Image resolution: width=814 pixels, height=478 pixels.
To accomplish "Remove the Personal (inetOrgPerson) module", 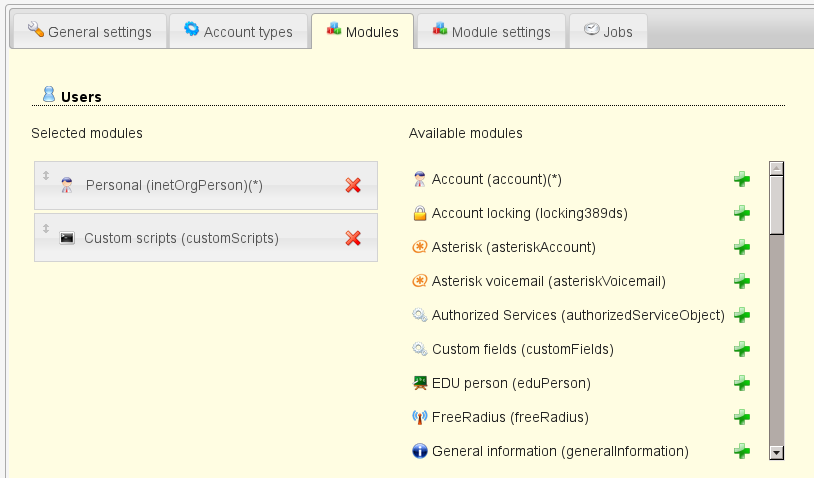I will (353, 185).
